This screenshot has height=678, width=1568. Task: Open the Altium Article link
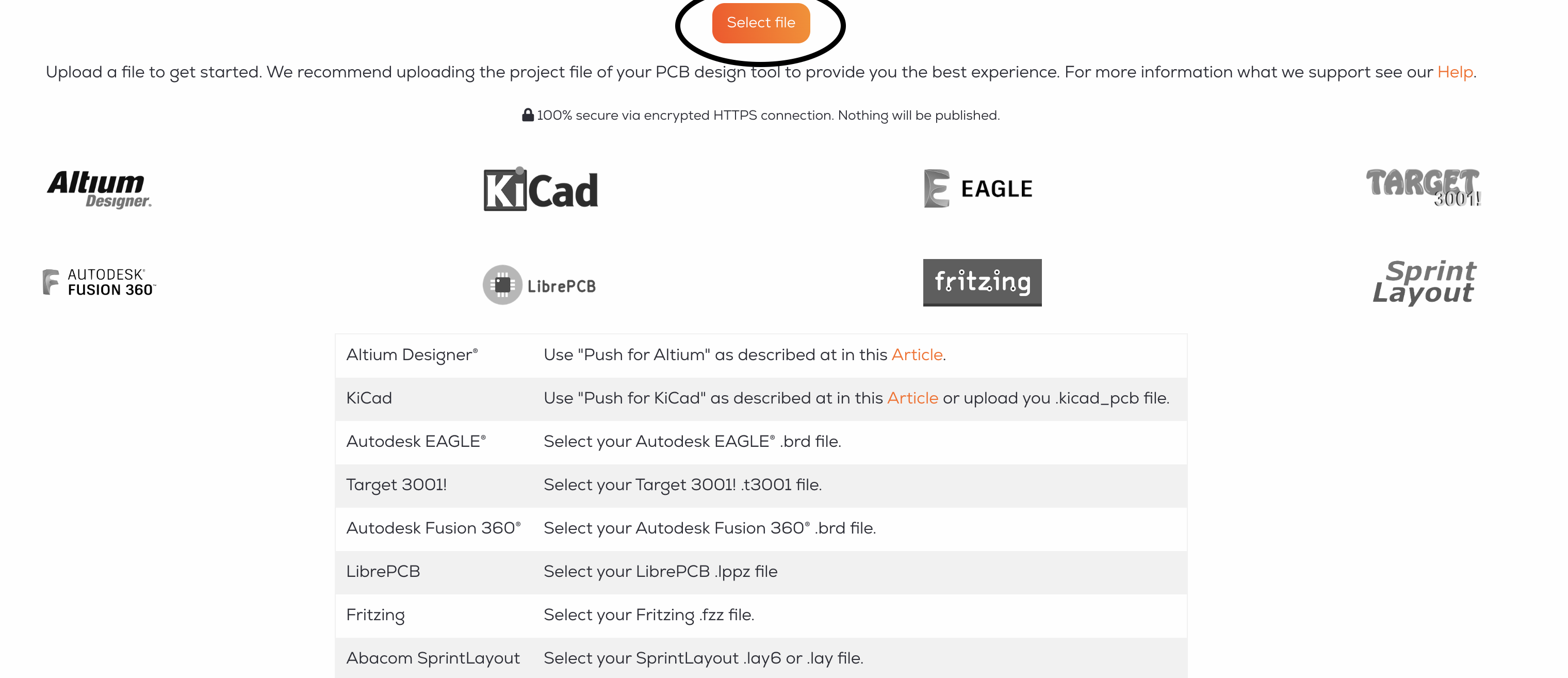click(x=916, y=354)
